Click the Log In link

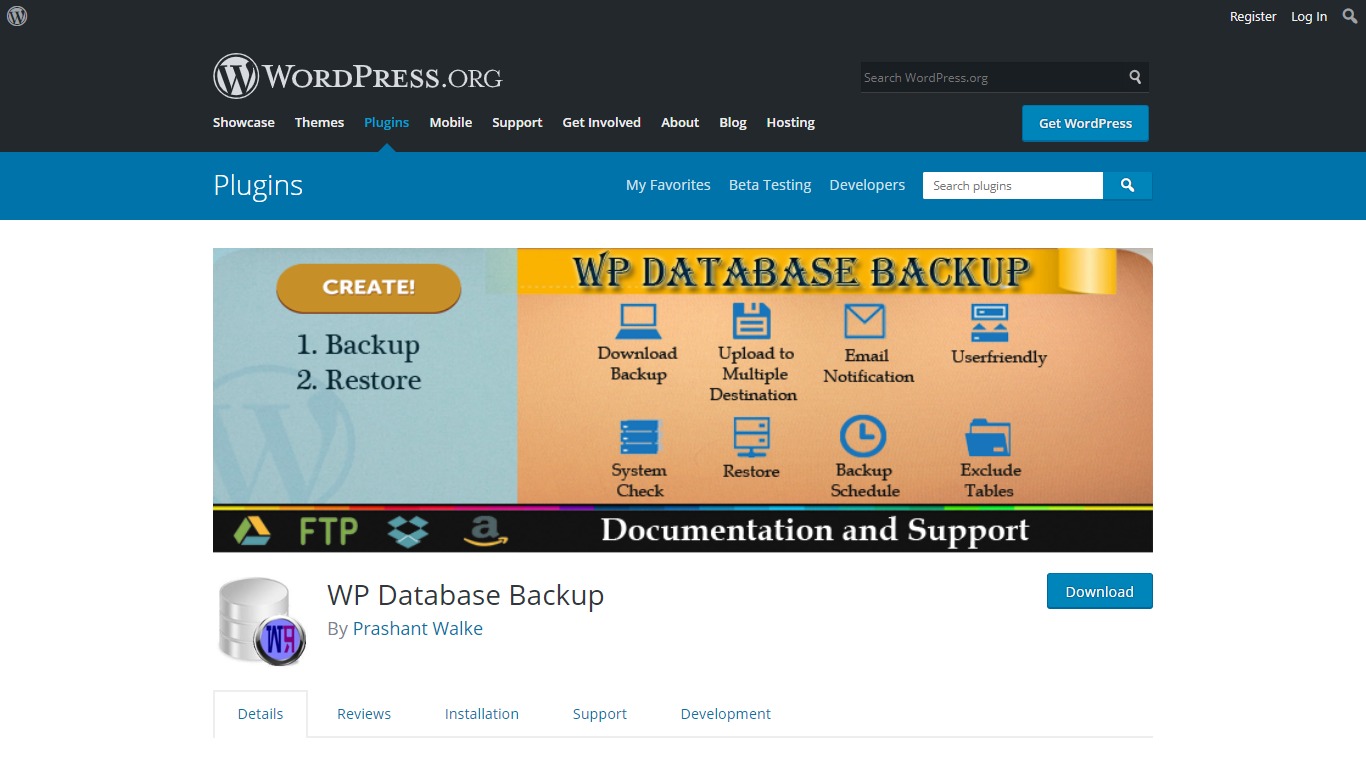[1309, 16]
